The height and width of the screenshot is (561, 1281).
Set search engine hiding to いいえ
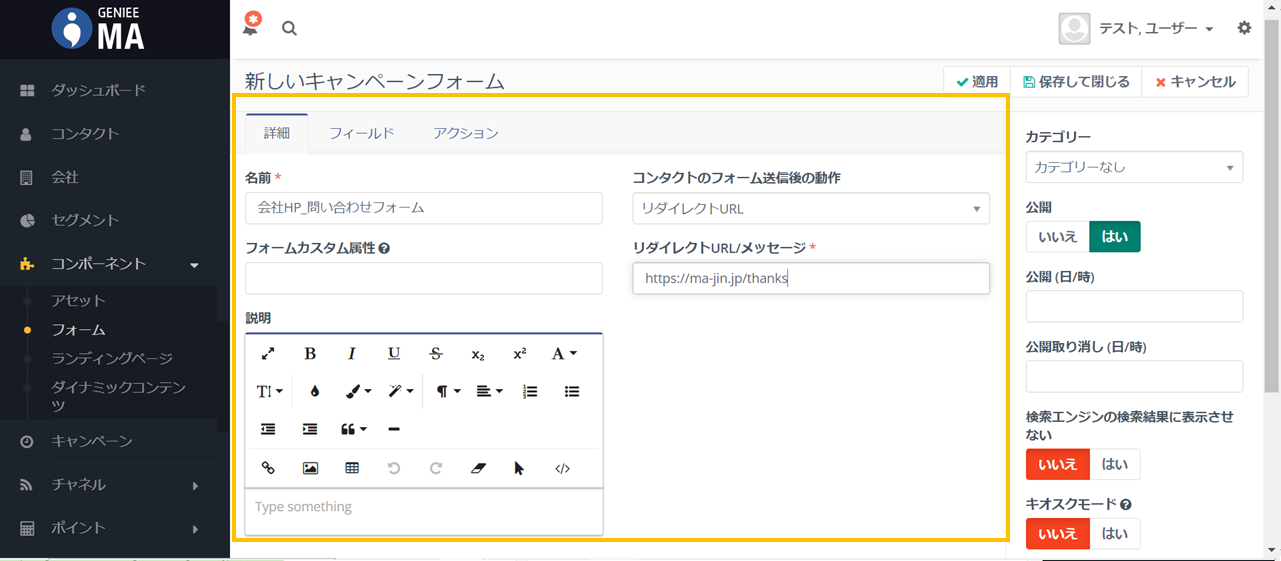pos(1057,464)
